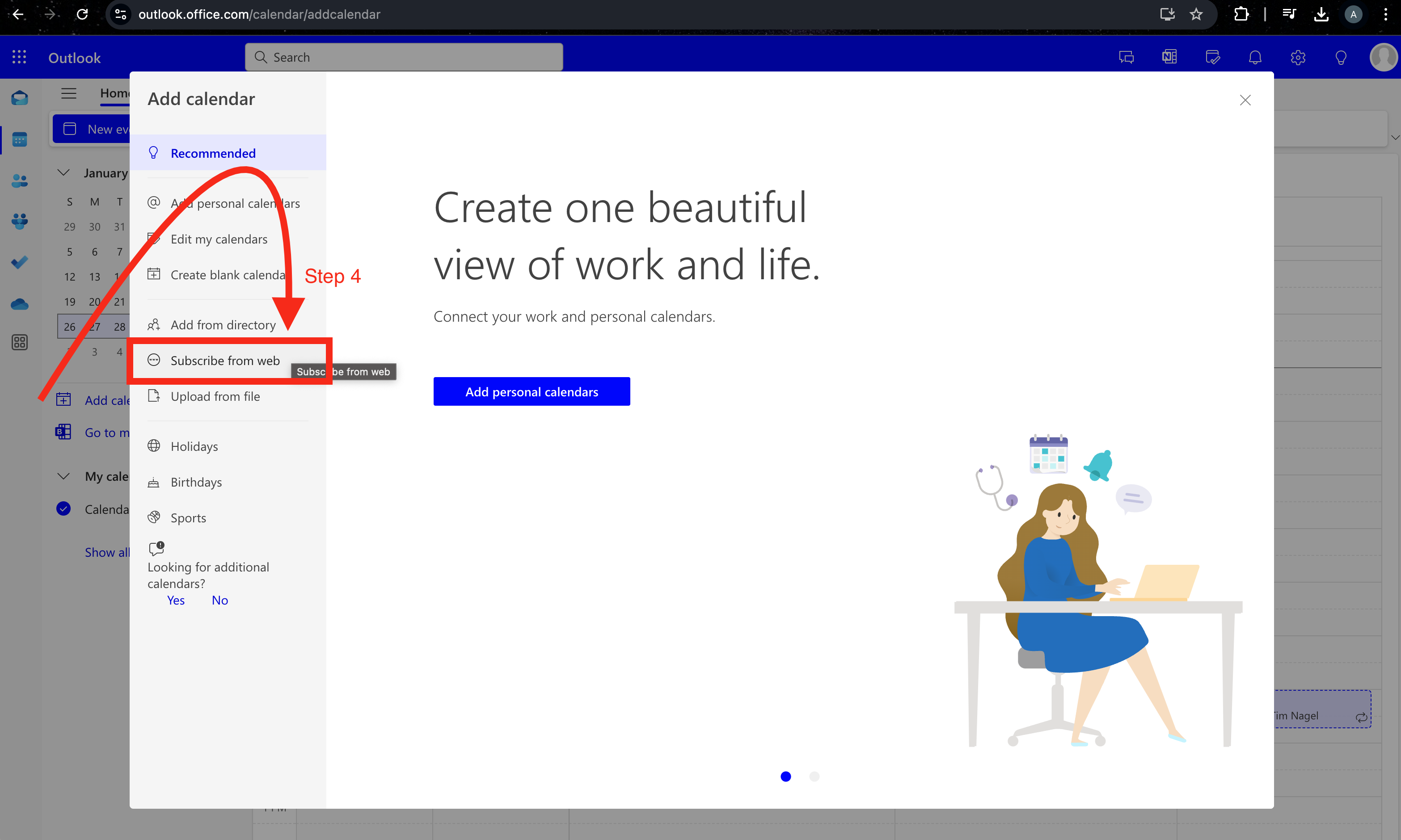
Task: Toggle the Calendar checkbox under My calendars
Action: (63, 509)
